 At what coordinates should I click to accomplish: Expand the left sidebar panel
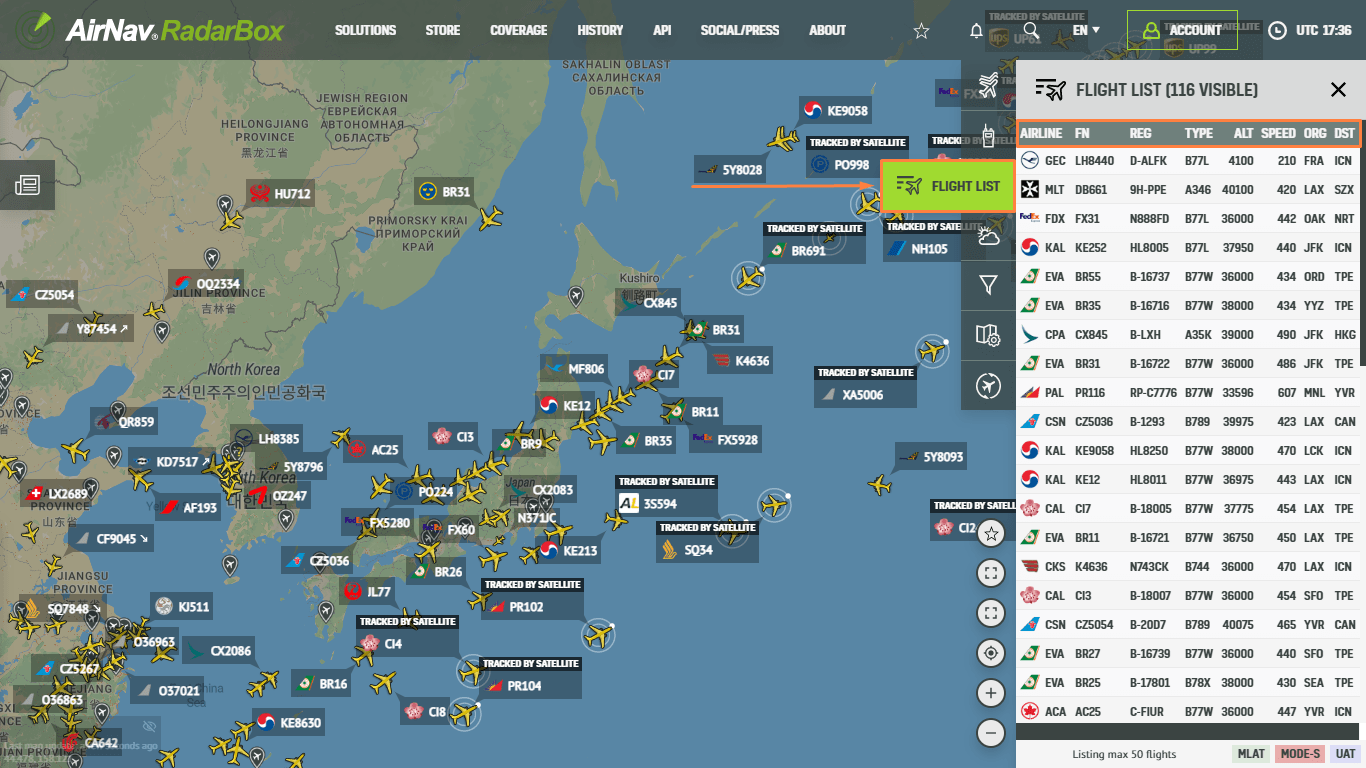27,185
